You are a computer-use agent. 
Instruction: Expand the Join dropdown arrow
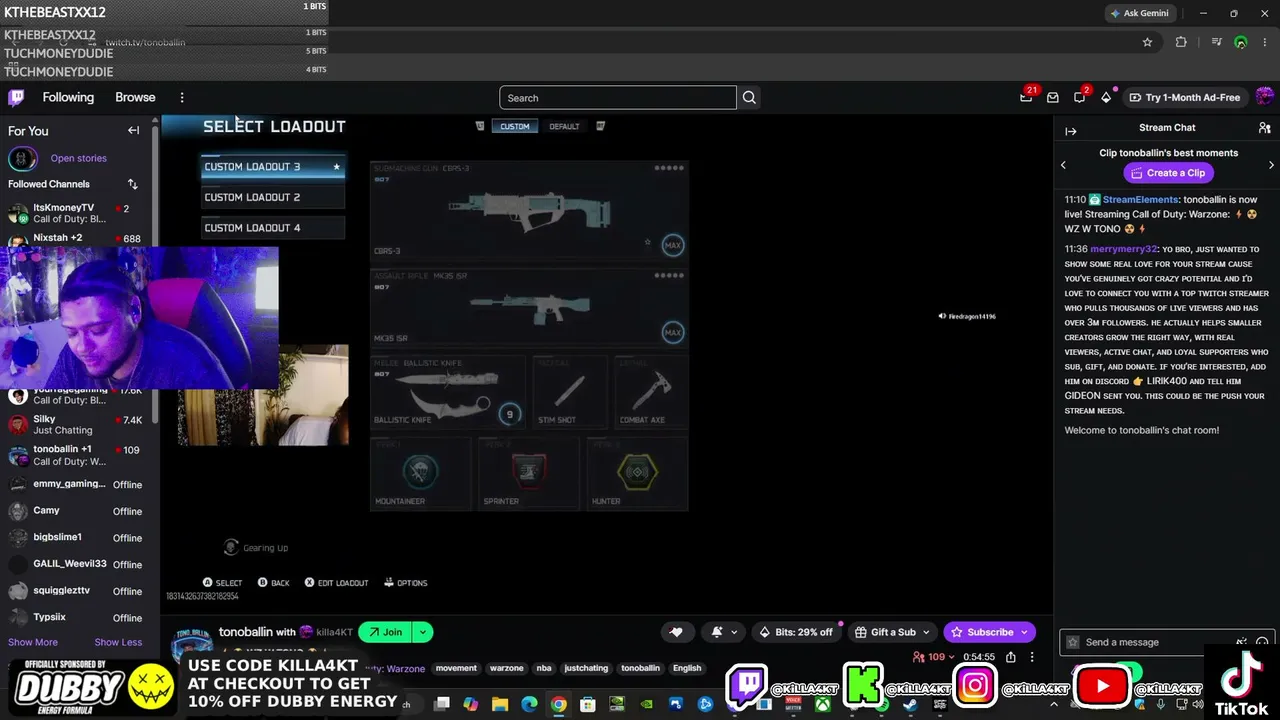click(x=423, y=632)
